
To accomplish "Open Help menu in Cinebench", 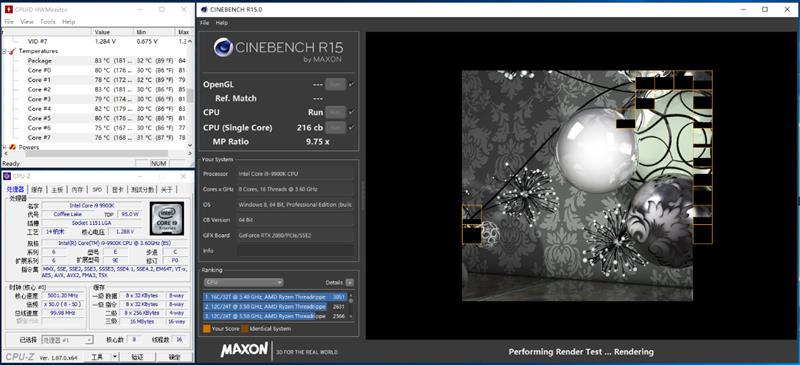I will click(221, 23).
